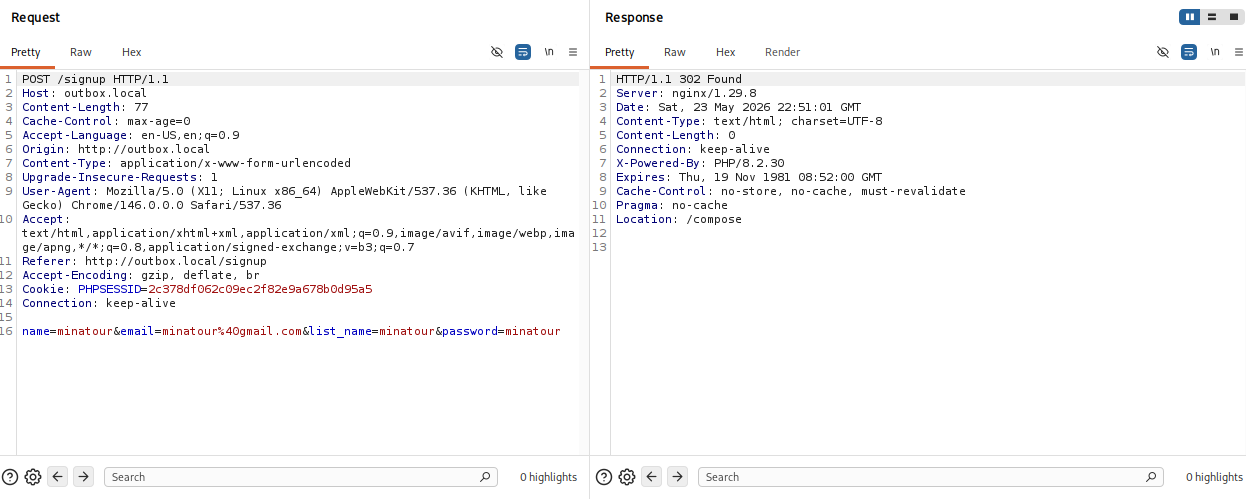
Task: Click the 'Server: nginx/1.29.8' header
Action: tap(686, 93)
